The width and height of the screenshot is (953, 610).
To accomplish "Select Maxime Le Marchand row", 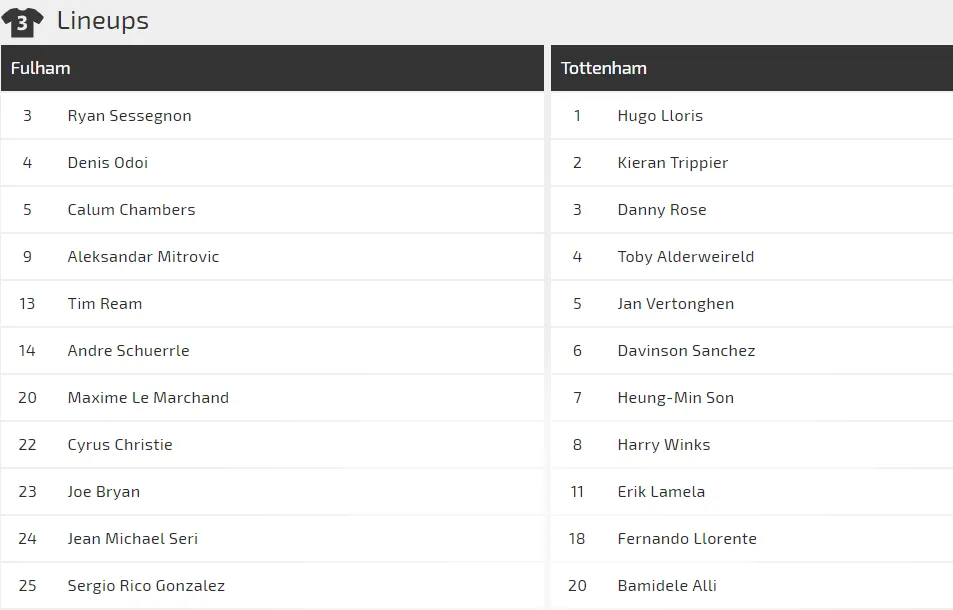I will 148,398.
